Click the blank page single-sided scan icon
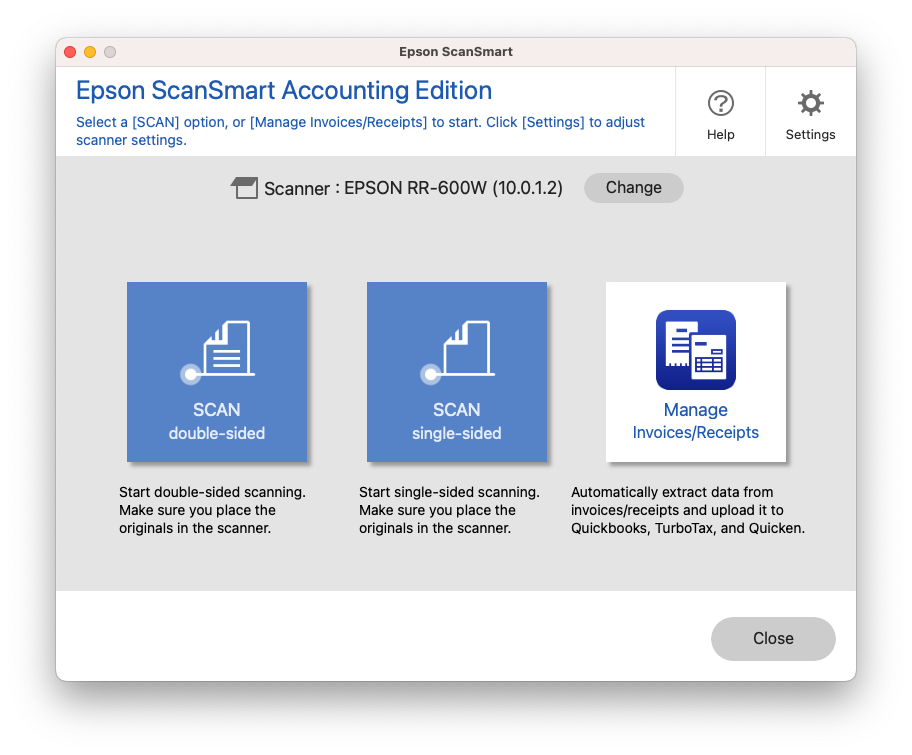This screenshot has width=912, height=755. [457, 352]
